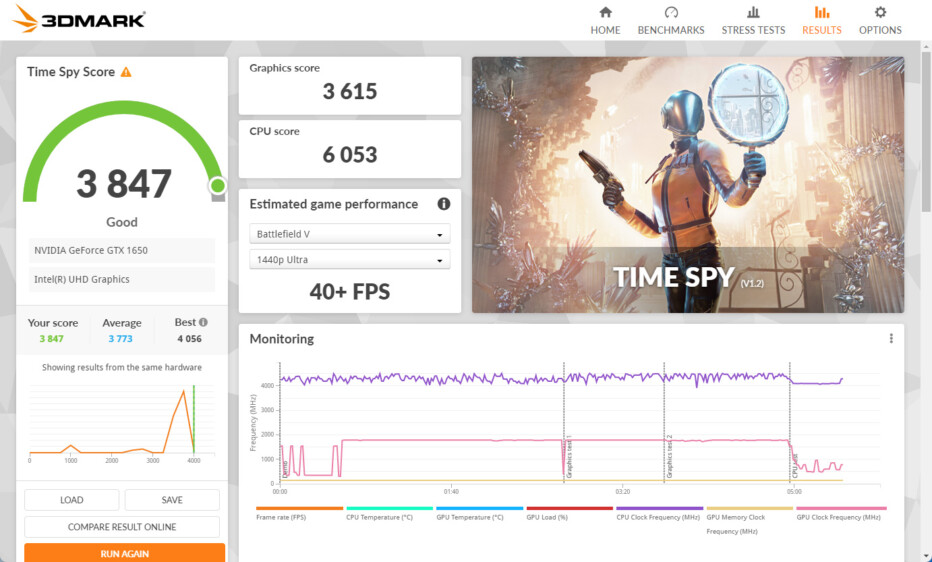The image size is (932, 562).
Task: Click the orange RUN AGAIN button
Action: coord(124,553)
